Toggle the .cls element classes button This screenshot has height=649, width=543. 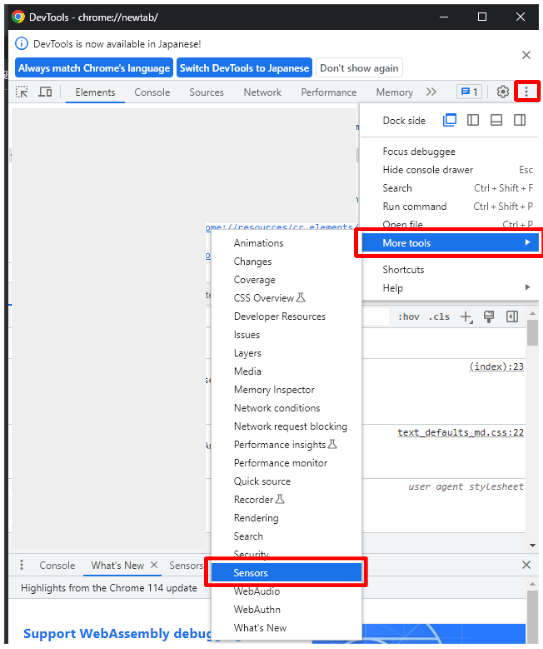[439, 317]
